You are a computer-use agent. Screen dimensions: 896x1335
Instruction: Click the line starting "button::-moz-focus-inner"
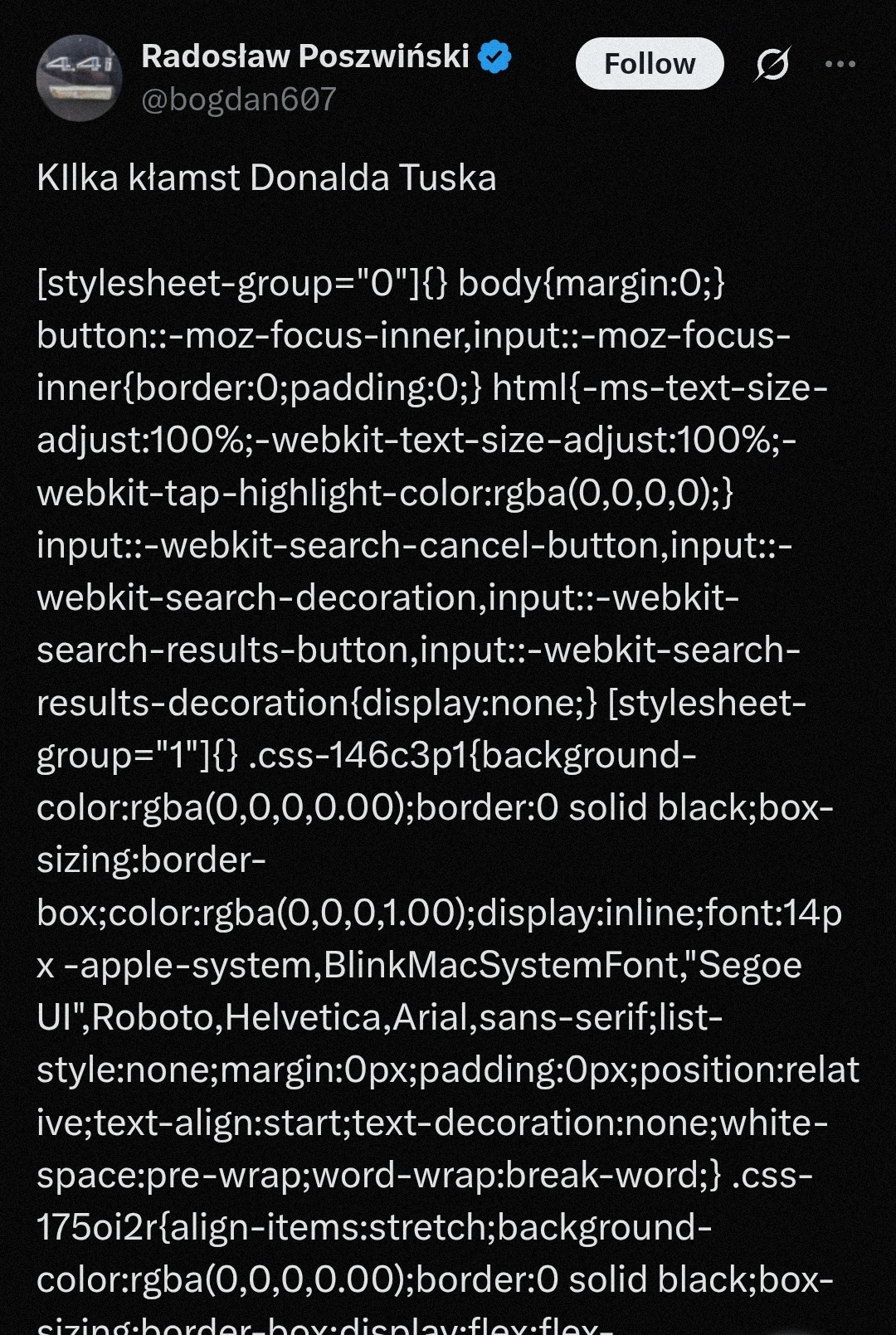tap(413, 336)
